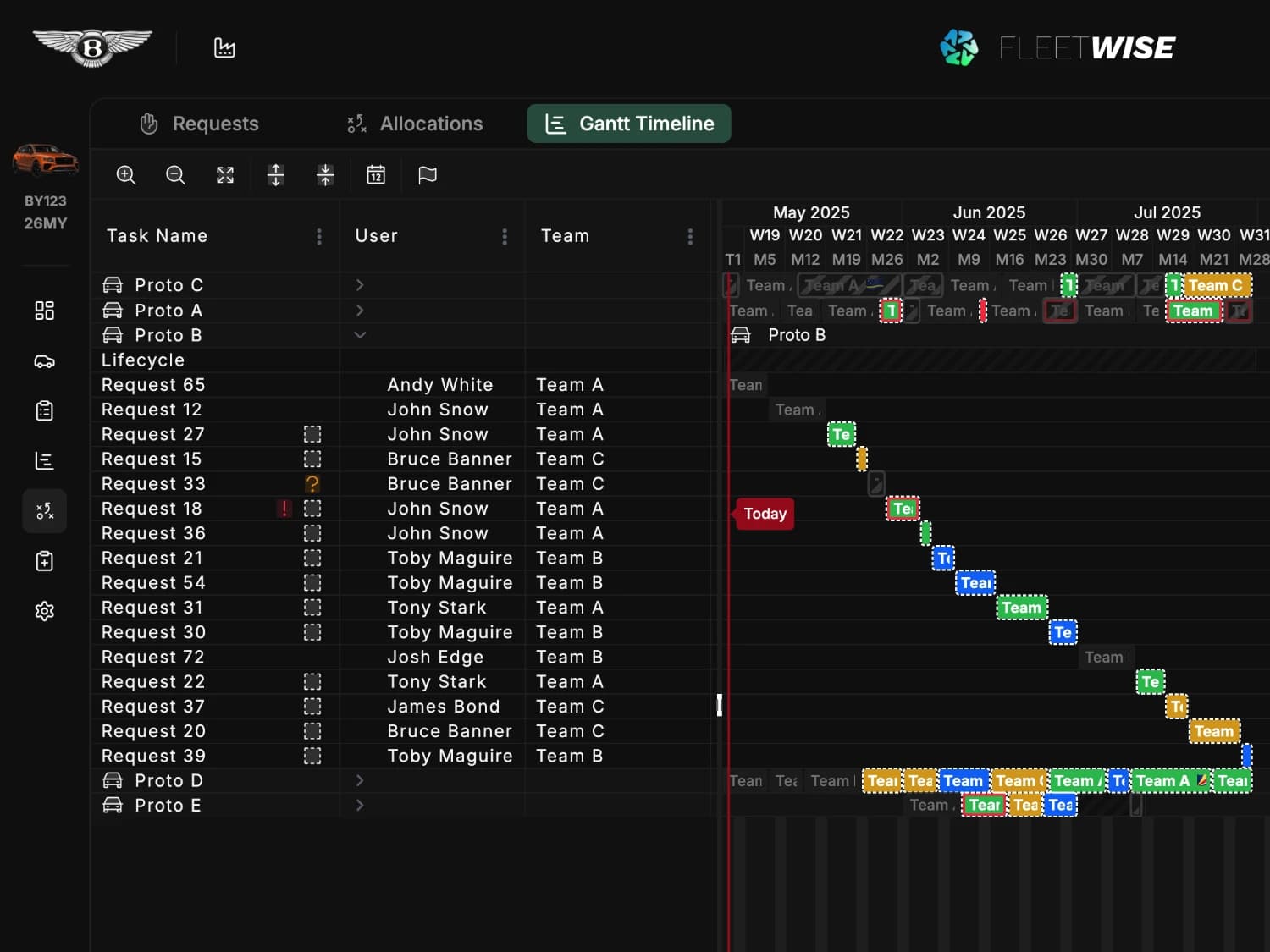Expand the Proto D row
The image size is (1270, 952).
[359, 780]
